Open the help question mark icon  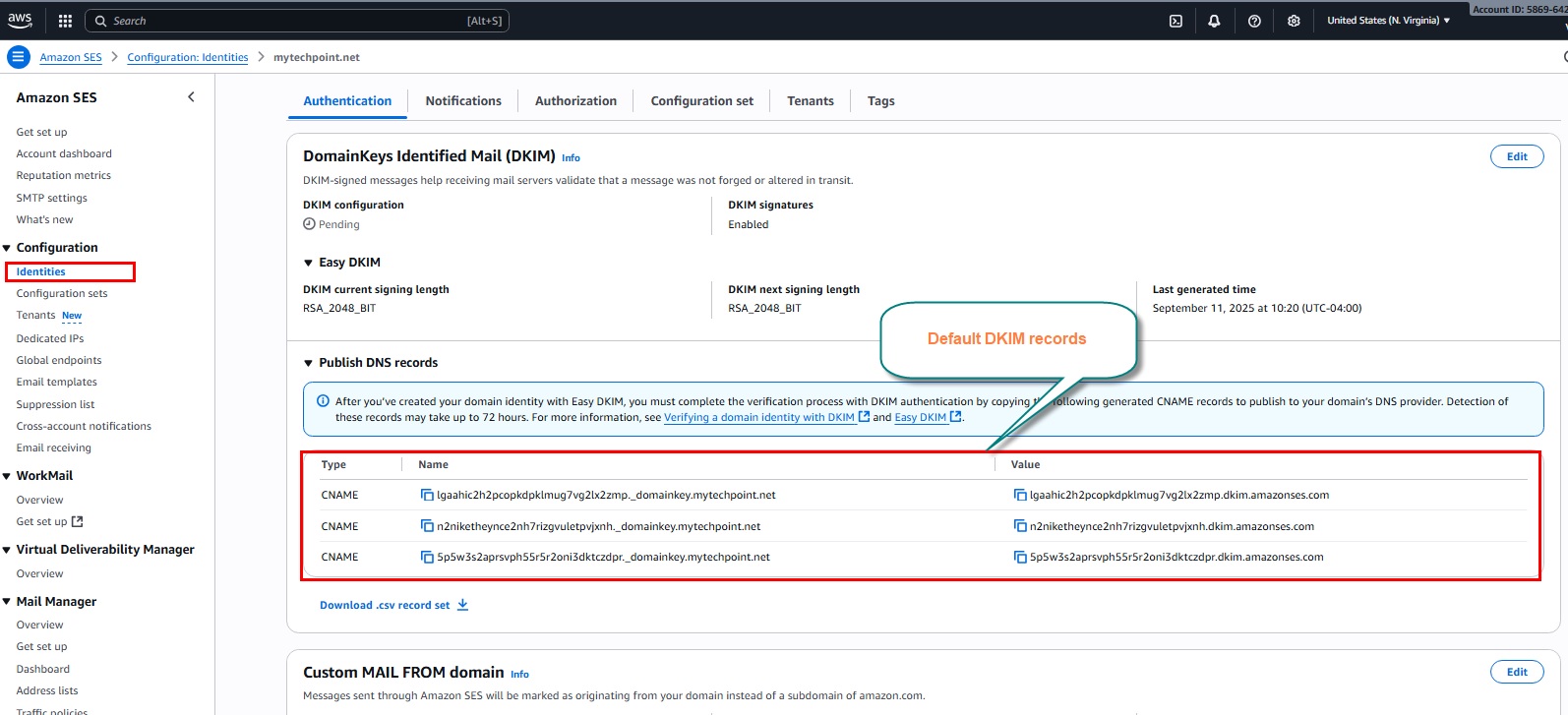click(x=1254, y=21)
